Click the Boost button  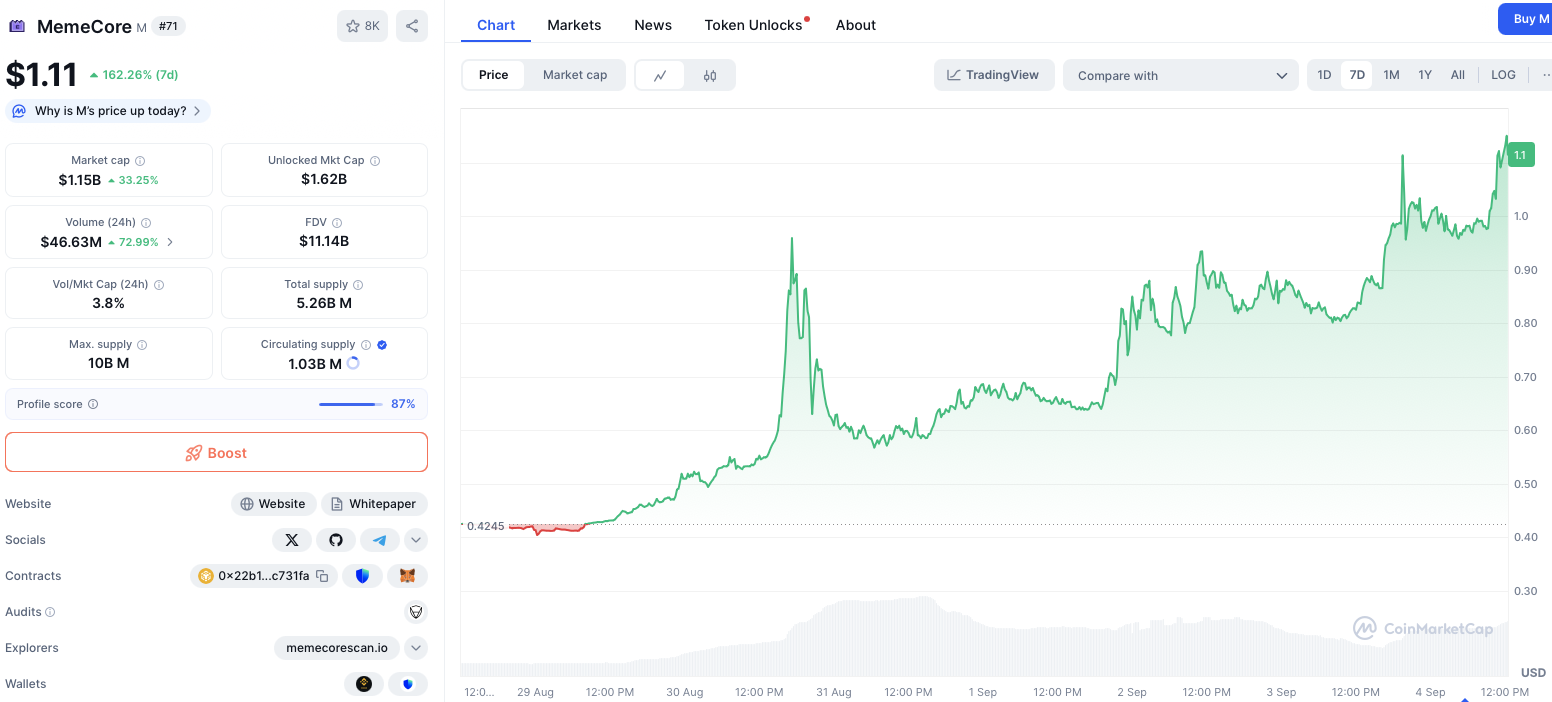tap(216, 452)
